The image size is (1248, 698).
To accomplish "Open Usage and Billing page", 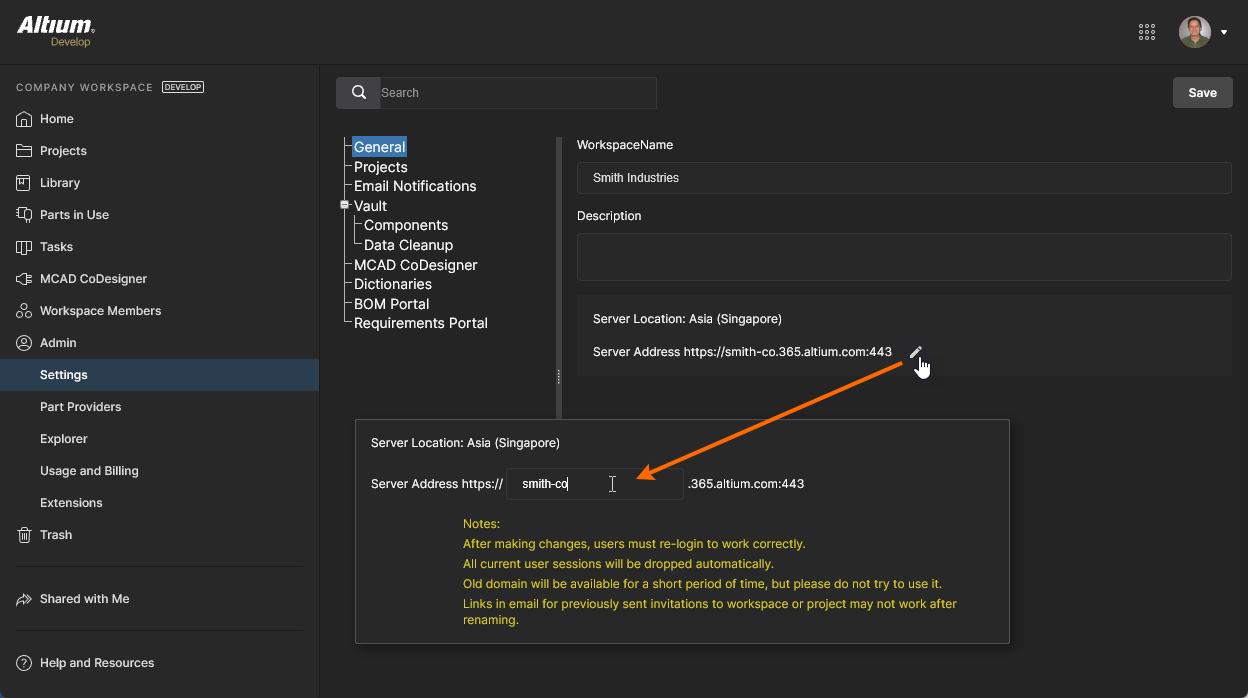I will [89, 471].
